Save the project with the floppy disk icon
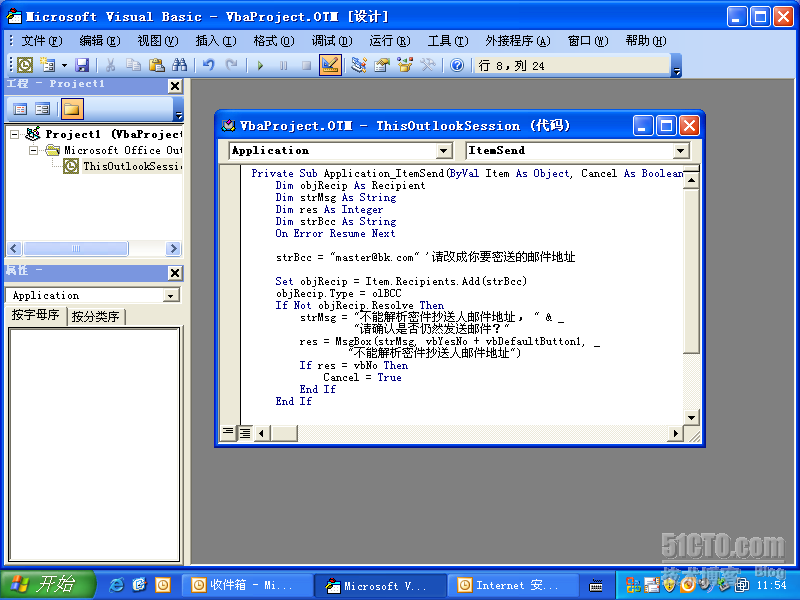Viewport: 800px width, 600px height. click(x=82, y=65)
